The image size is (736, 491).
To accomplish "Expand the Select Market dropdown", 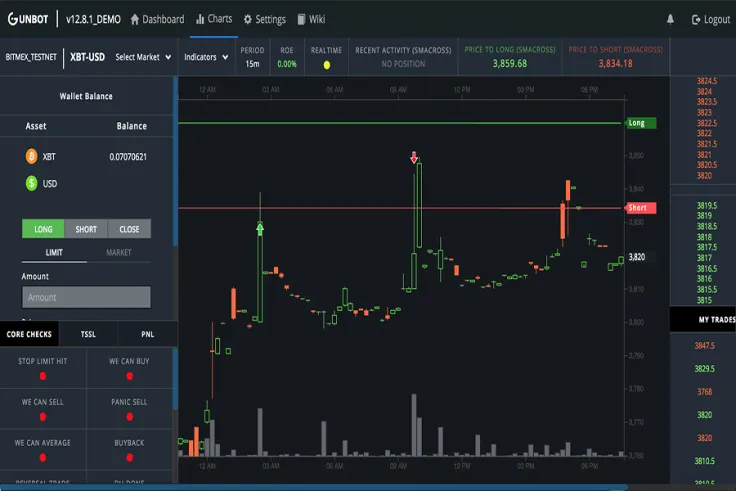I will (x=143, y=57).
